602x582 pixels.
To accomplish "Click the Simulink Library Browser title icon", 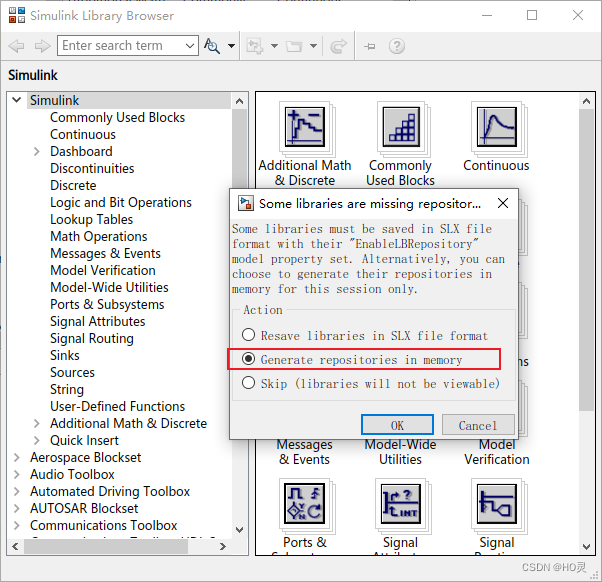I will coord(17,15).
